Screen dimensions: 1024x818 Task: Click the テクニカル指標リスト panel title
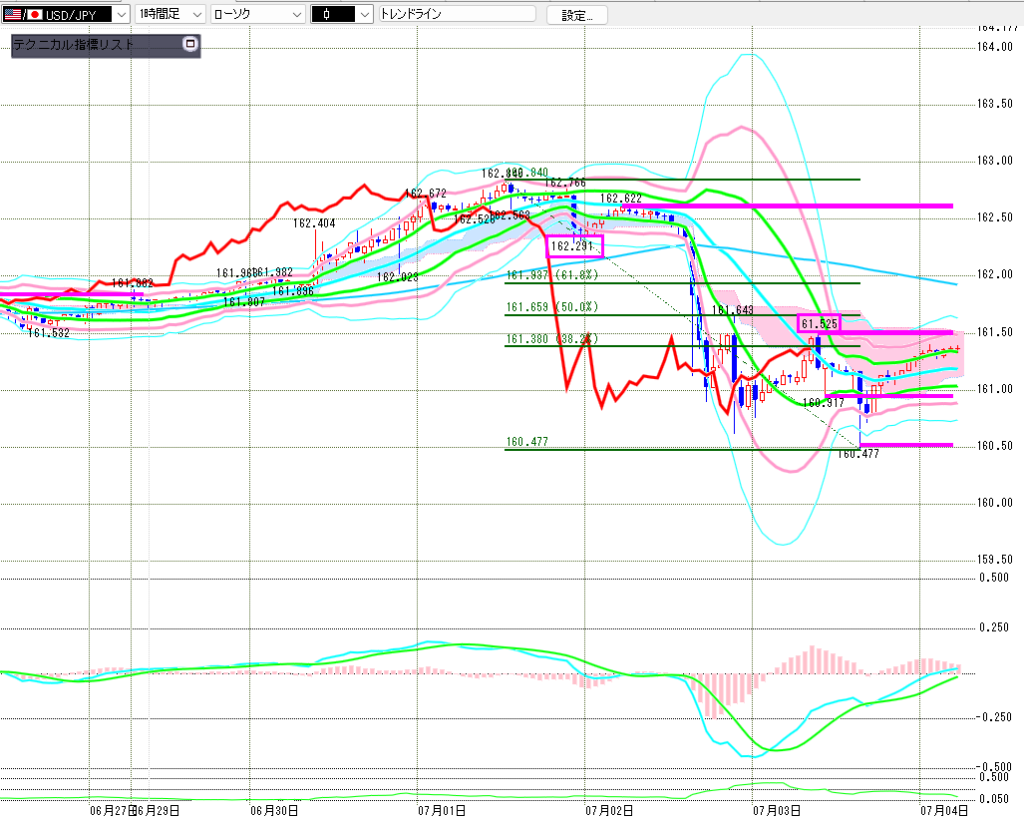point(73,45)
